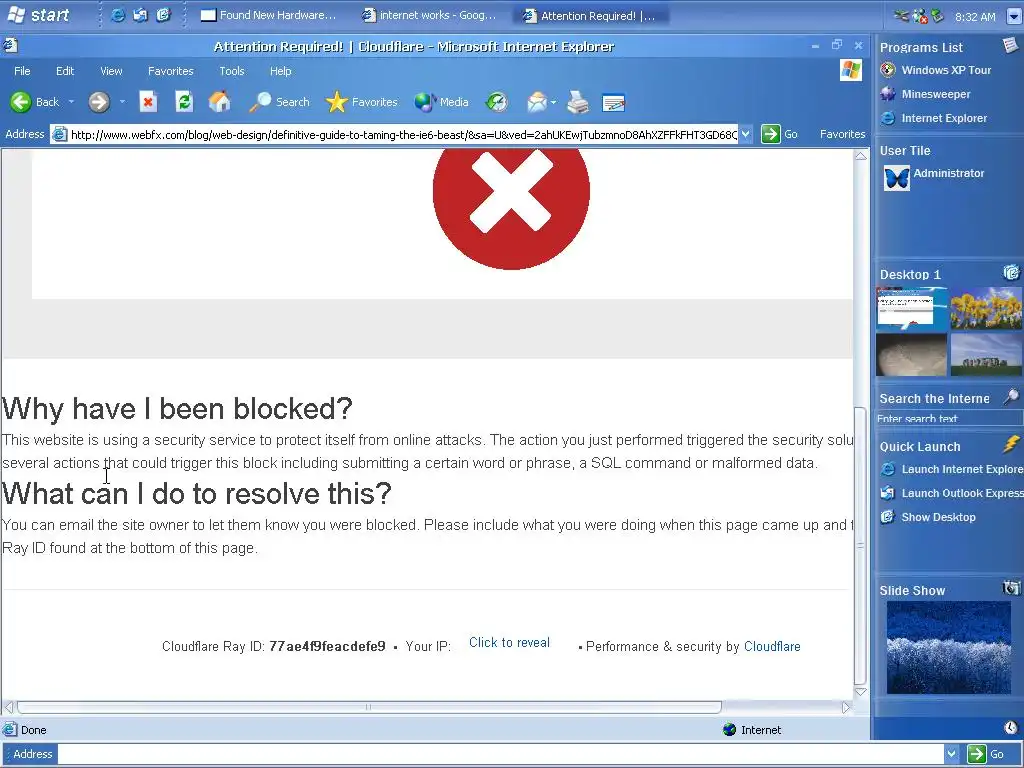Click the Windows flag logo throbber
The width and height of the screenshot is (1024, 768).
pyautogui.click(x=851, y=70)
